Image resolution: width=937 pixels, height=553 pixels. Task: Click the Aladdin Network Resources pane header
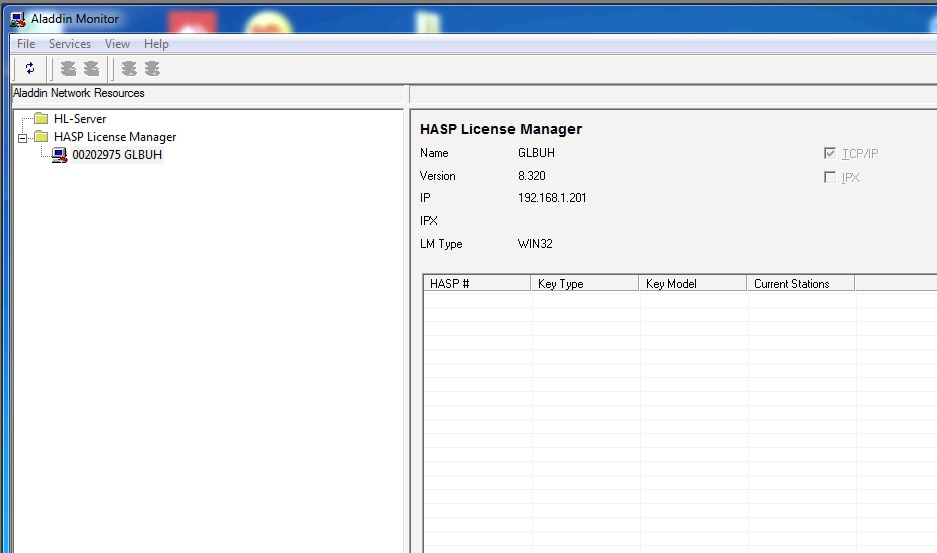pyautogui.click(x=208, y=93)
